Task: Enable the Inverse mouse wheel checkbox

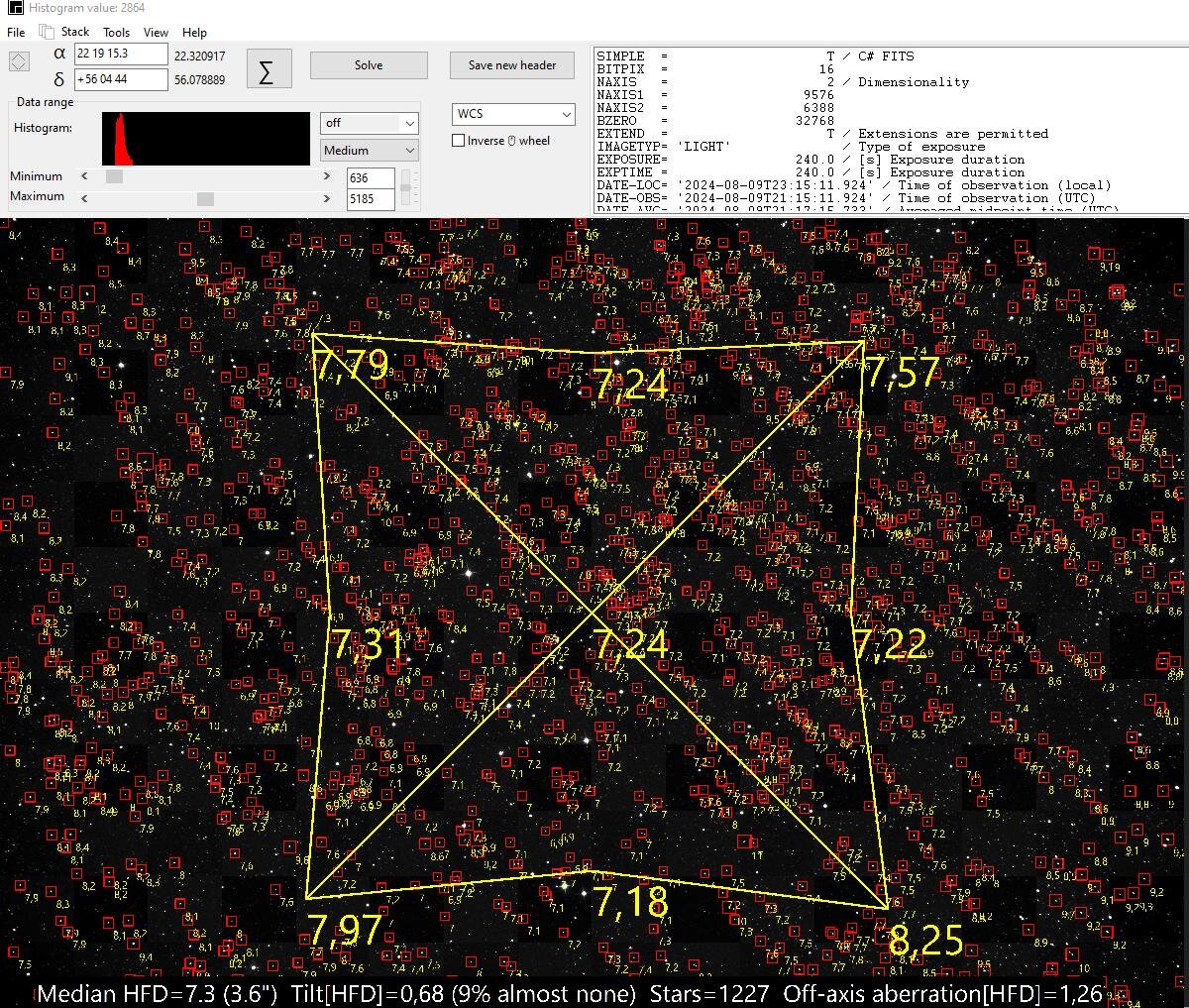Action: (x=459, y=141)
